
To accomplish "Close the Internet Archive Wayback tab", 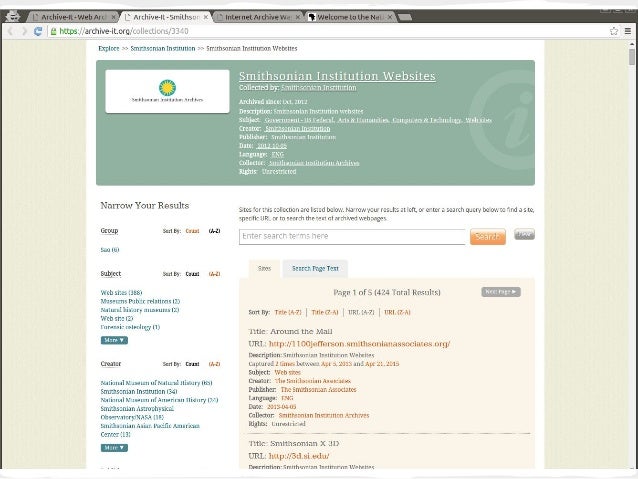I will [298, 17].
